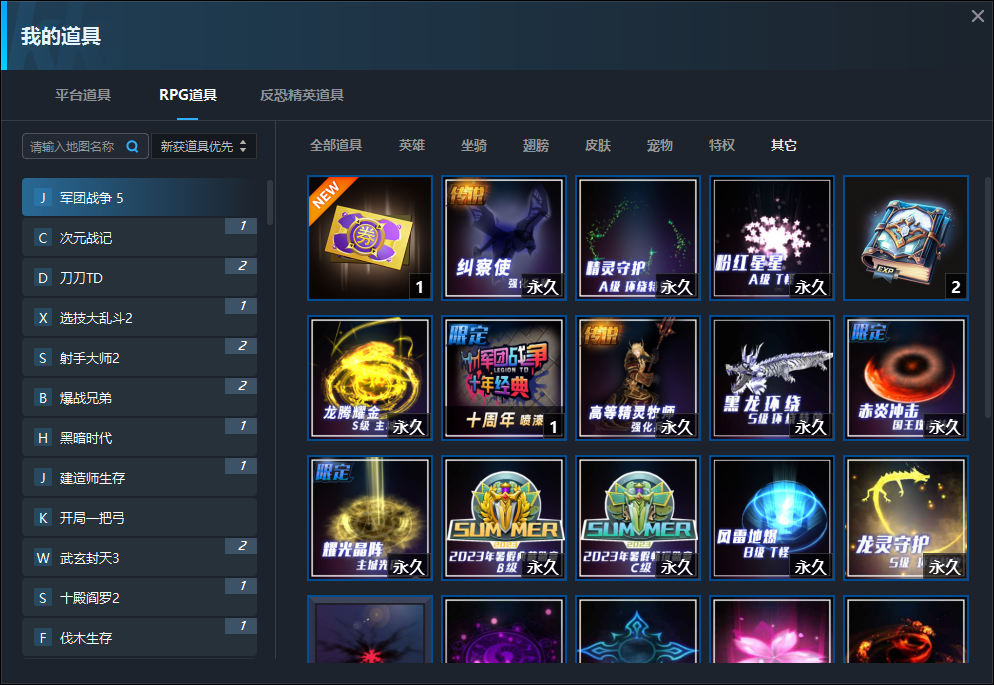Pick the 十周年 喷漆 limited item

504,378
